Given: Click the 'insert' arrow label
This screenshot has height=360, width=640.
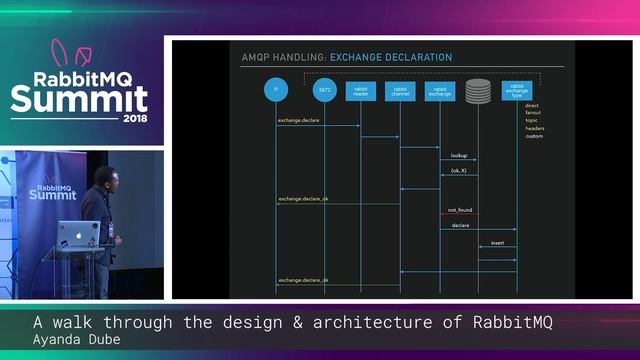Looking at the screenshot, I should 497,243.
